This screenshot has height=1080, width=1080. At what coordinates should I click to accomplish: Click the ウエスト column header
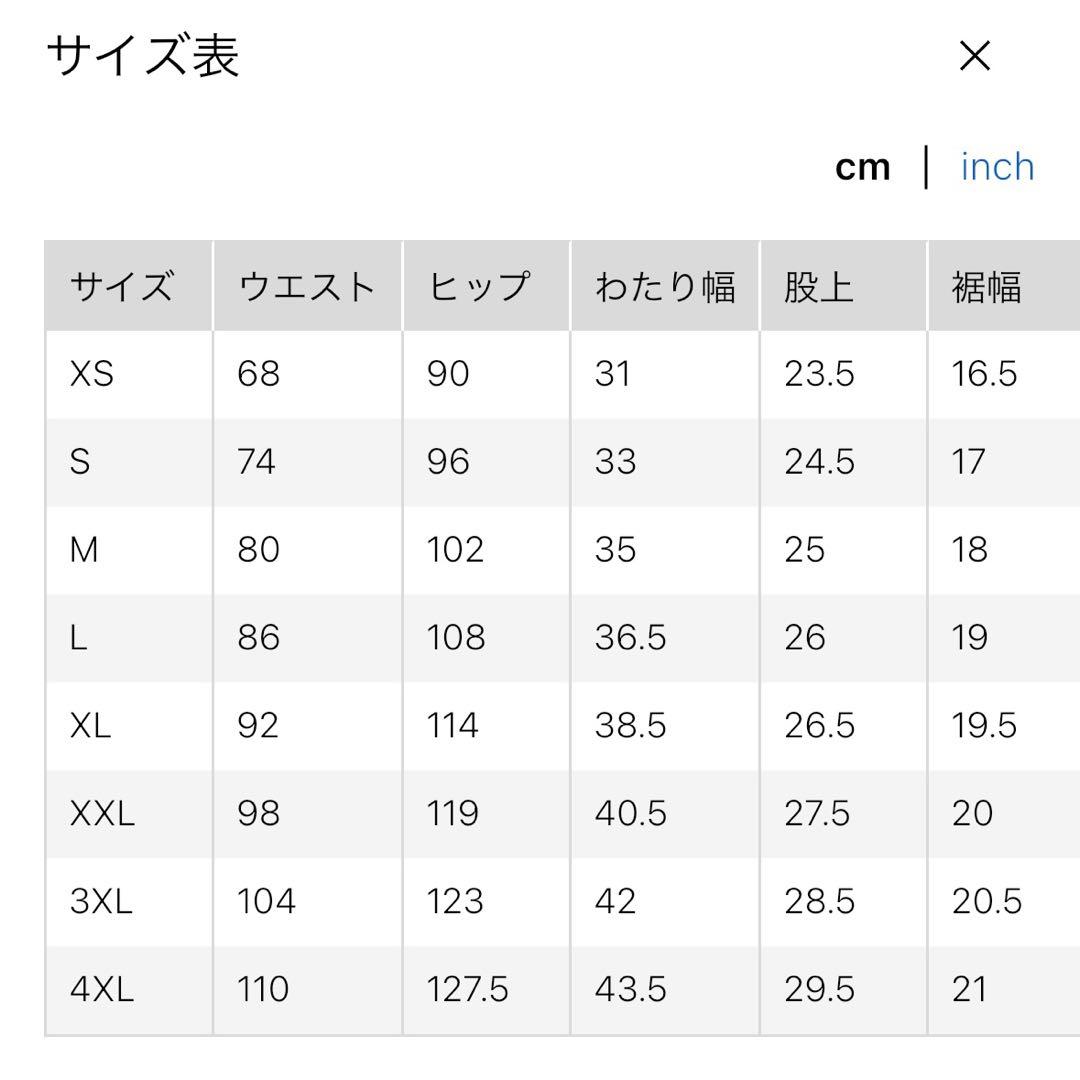coord(306,287)
